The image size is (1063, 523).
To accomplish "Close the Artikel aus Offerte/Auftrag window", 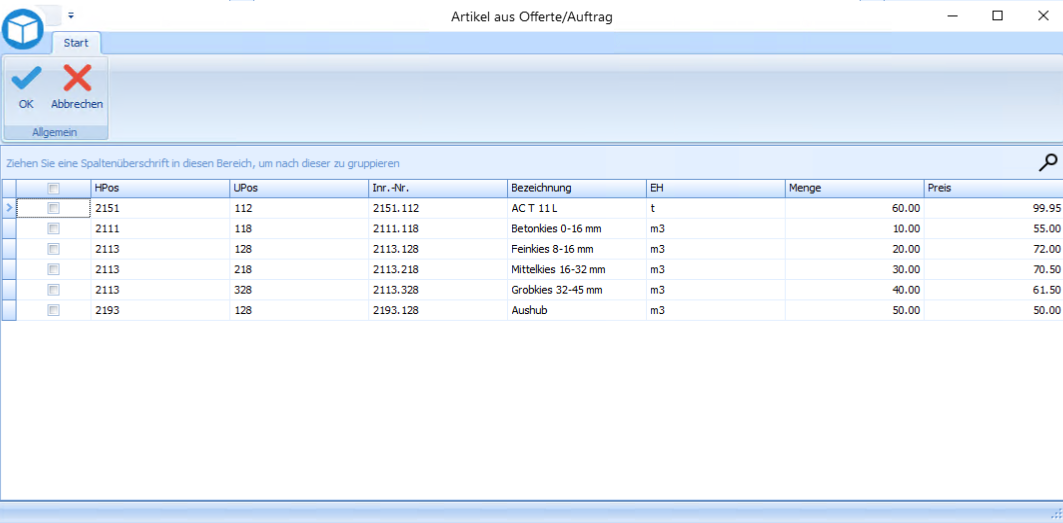I will click(1043, 16).
